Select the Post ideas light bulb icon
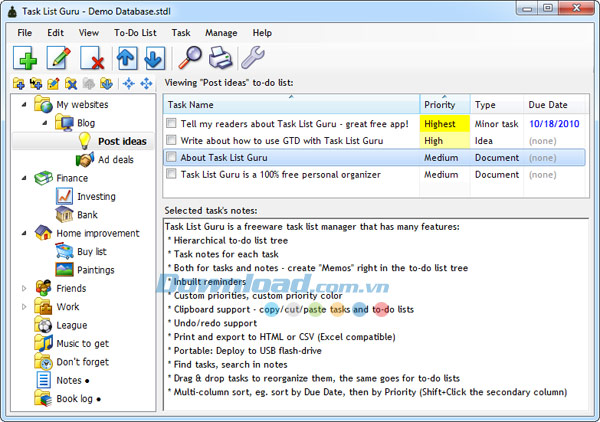 point(85,140)
